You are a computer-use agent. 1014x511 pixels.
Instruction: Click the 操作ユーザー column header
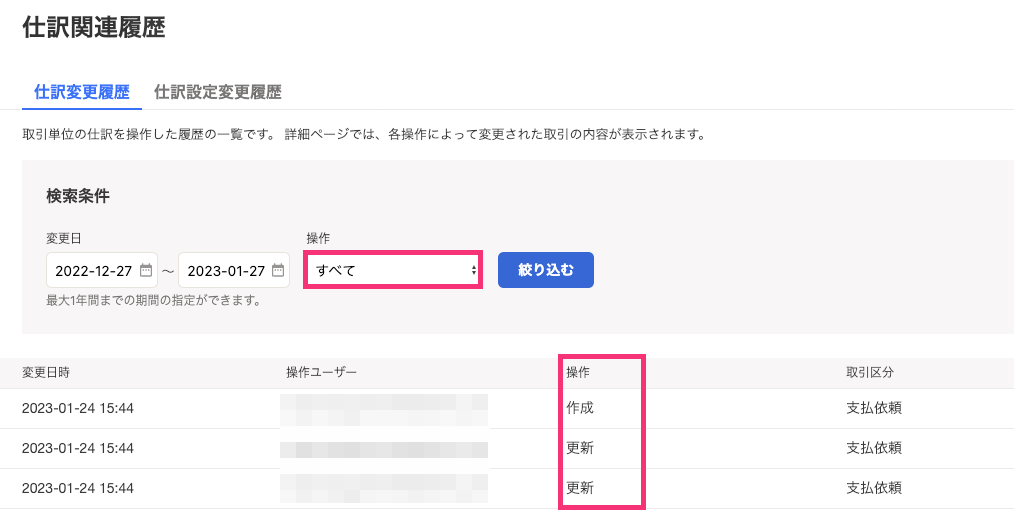click(x=321, y=373)
